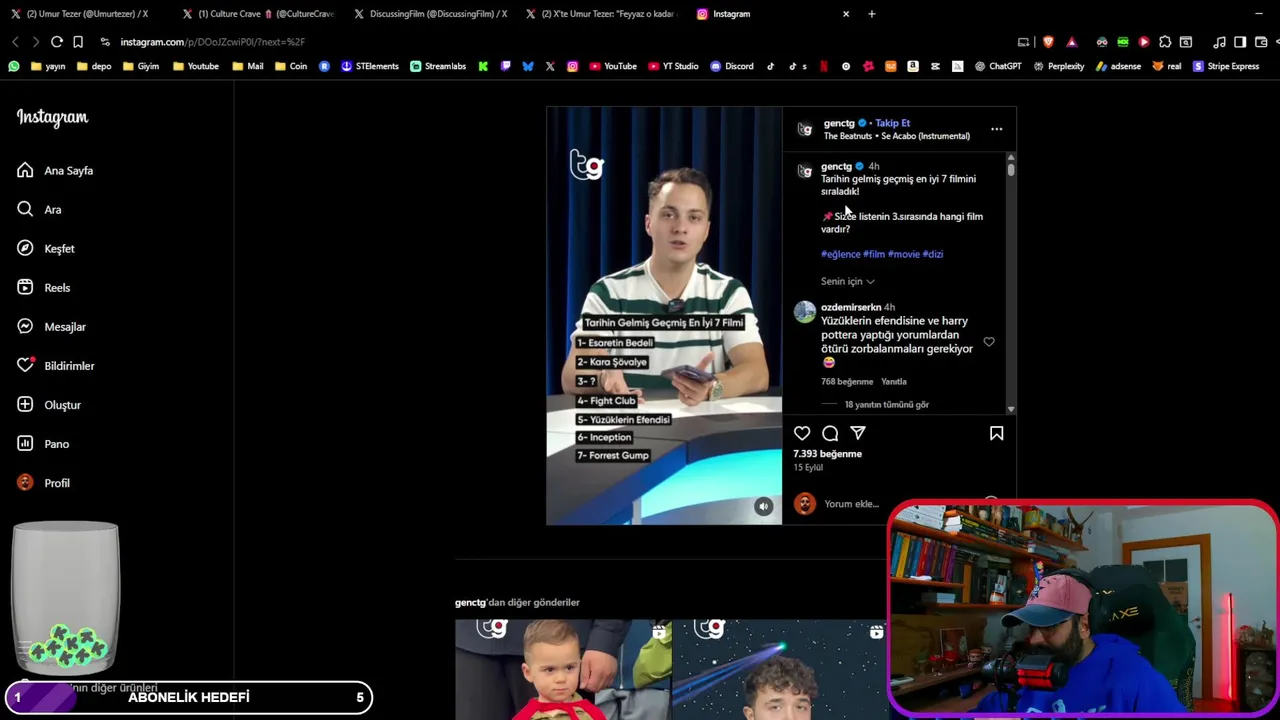
Task: Open Profil in the sidebar
Action: 43,483
